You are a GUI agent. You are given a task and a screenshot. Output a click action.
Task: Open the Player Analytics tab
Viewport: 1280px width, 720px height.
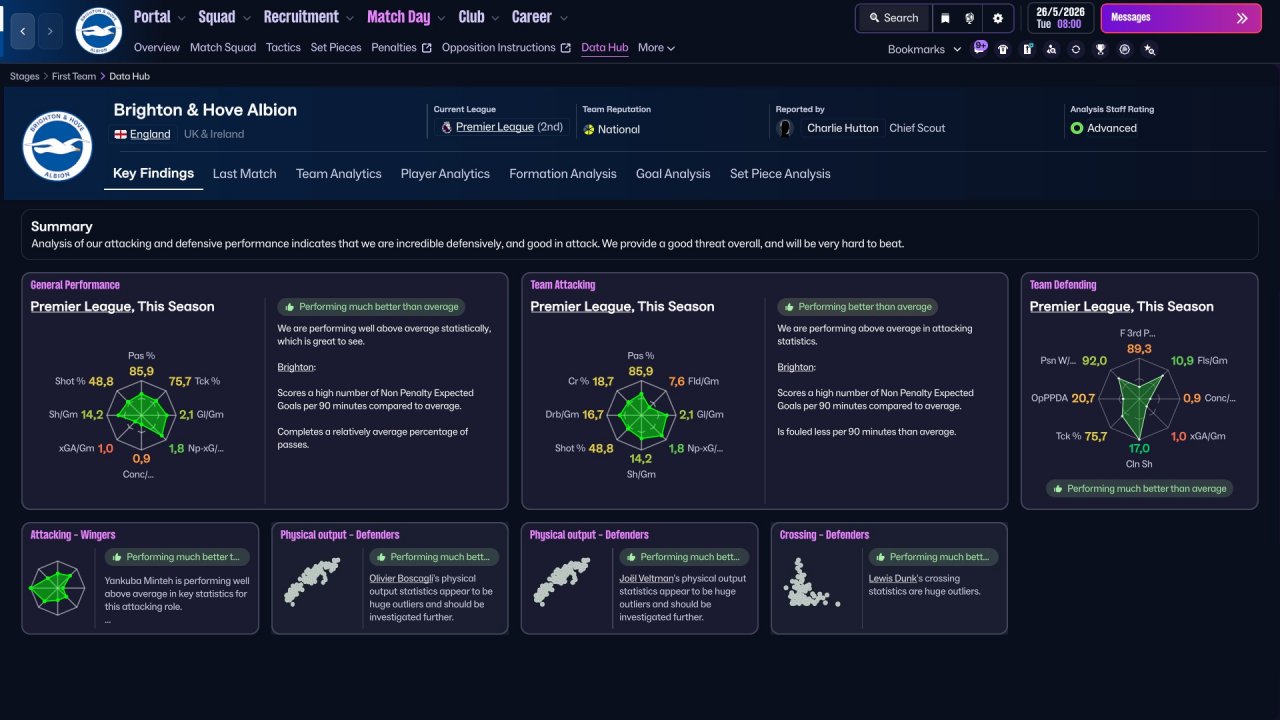click(x=445, y=174)
